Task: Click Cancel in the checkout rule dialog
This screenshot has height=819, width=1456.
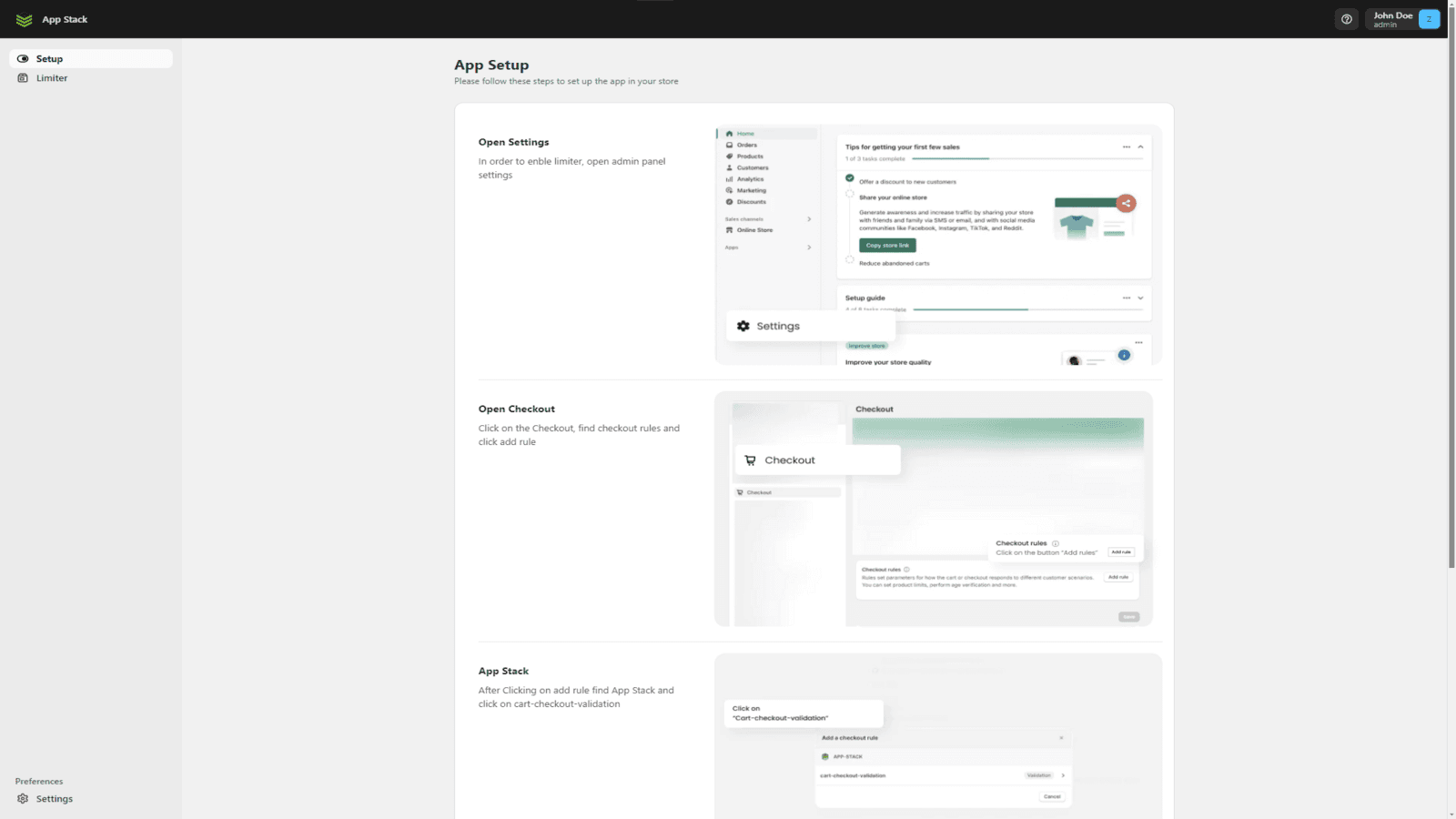Action: [x=1052, y=796]
